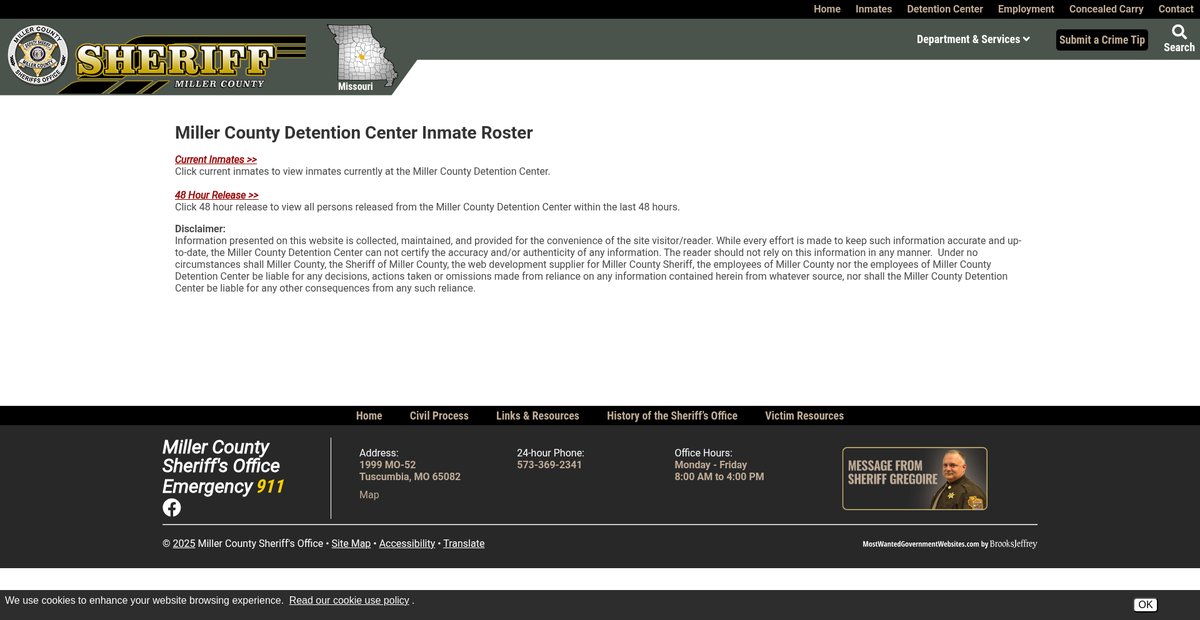1200x620 pixels.
Task: Dismiss cookie notice with OK button
Action: coord(1145,604)
